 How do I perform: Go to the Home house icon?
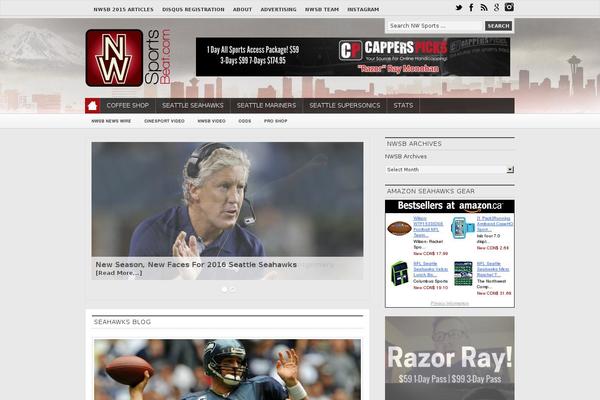point(92,106)
